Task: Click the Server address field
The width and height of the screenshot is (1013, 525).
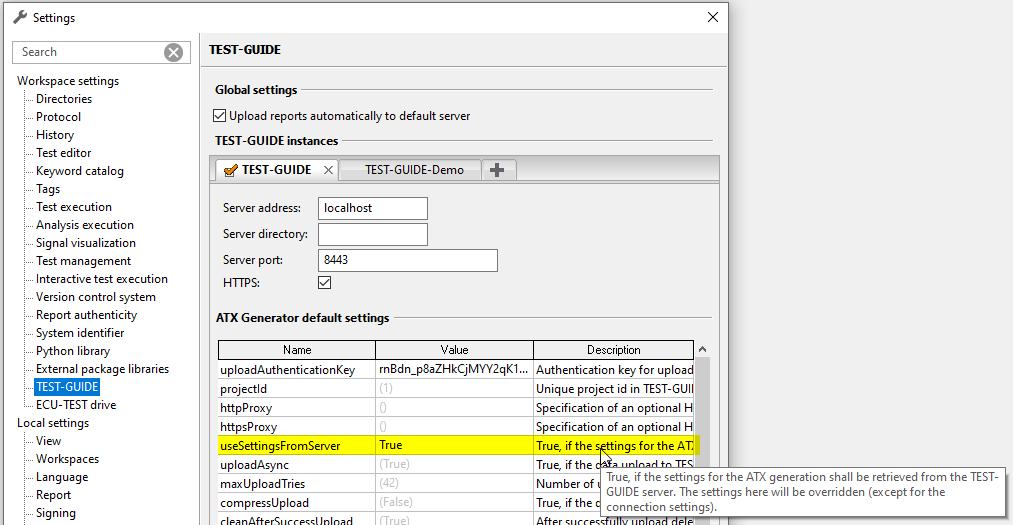Action: coord(372,208)
